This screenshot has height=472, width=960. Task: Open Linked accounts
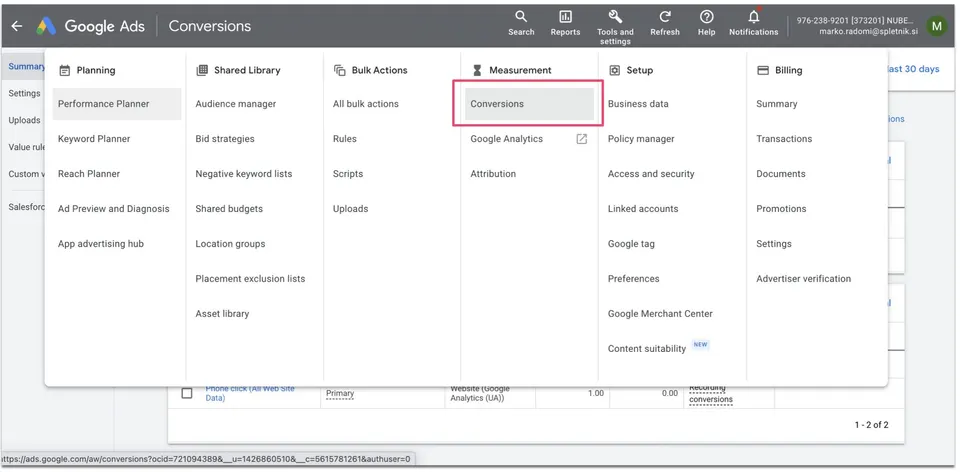click(x=643, y=209)
